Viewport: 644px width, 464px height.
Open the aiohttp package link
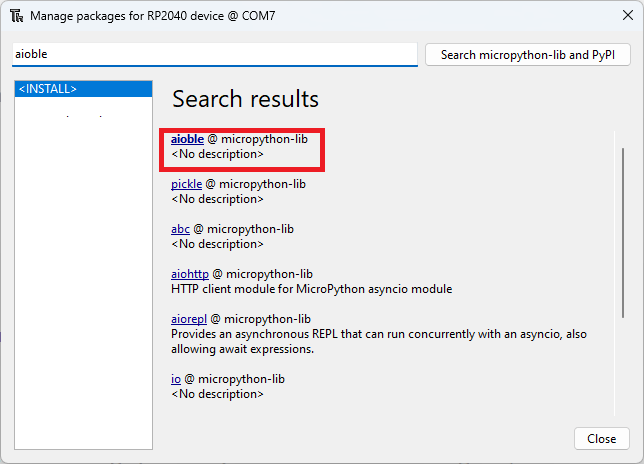coord(190,274)
